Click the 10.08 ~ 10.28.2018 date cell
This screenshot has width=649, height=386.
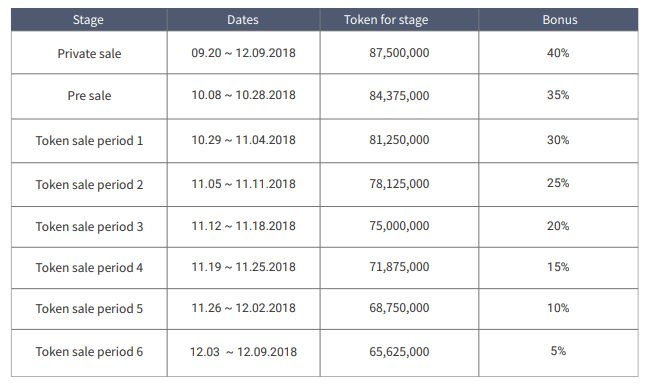[x=243, y=96]
